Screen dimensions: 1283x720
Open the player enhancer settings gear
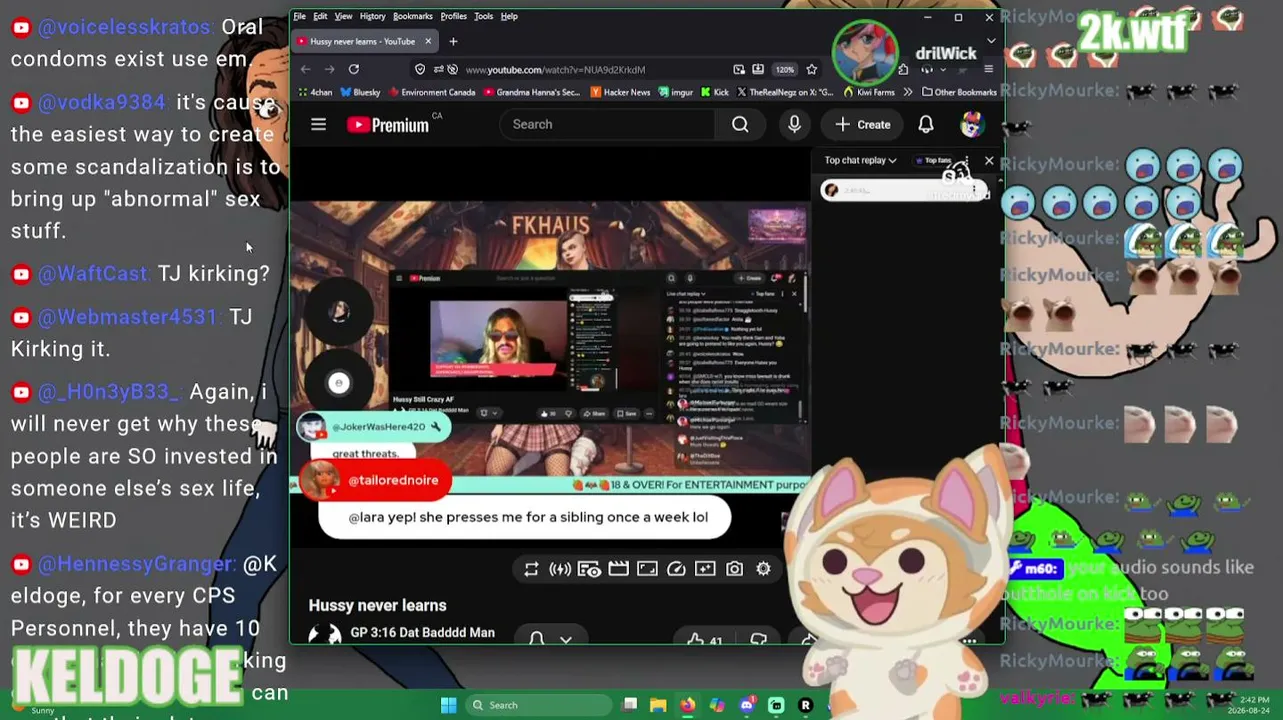point(763,569)
